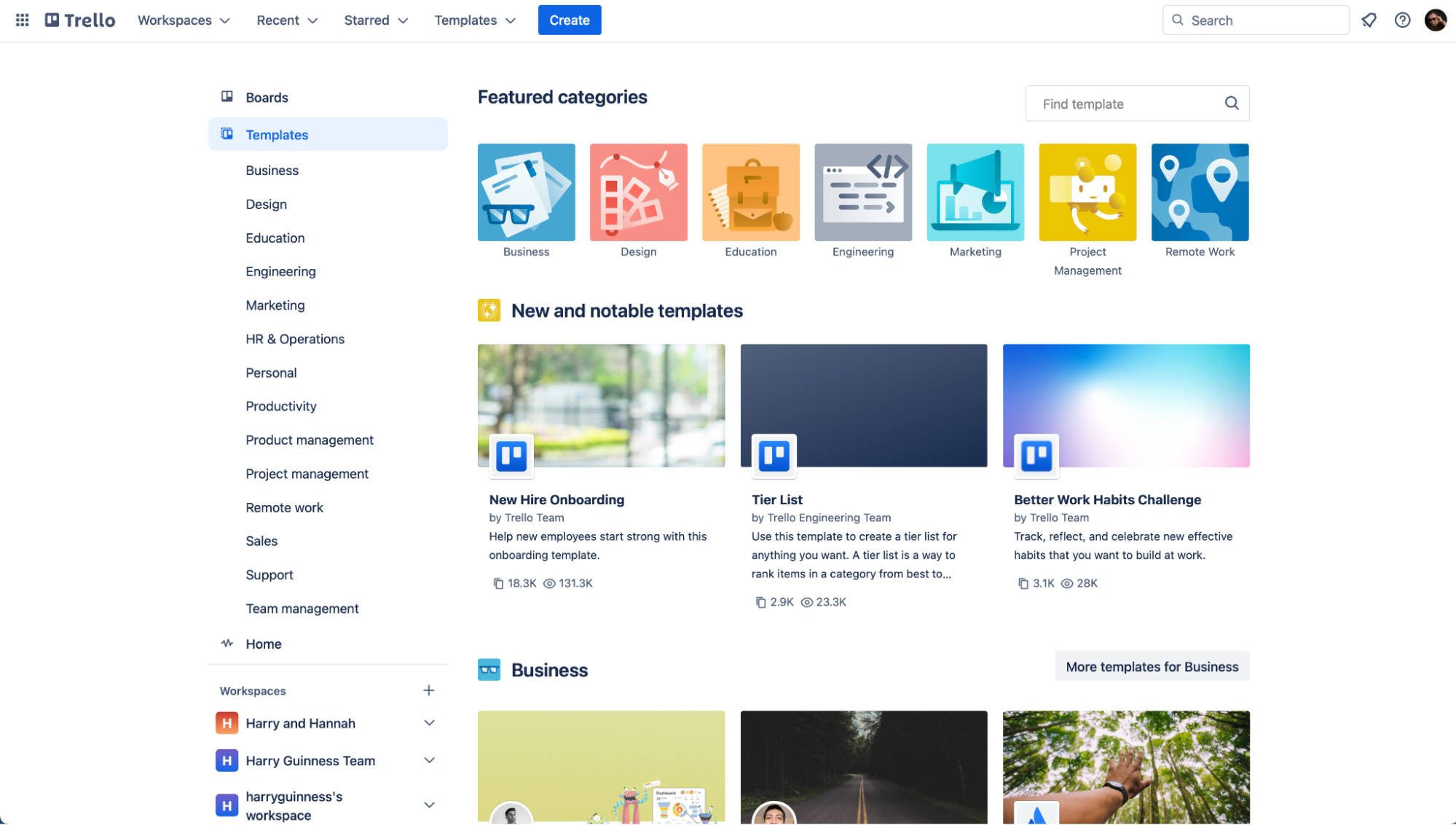Open the Workspaces dropdown menu
The image size is (1456, 825).
coord(184,20)
